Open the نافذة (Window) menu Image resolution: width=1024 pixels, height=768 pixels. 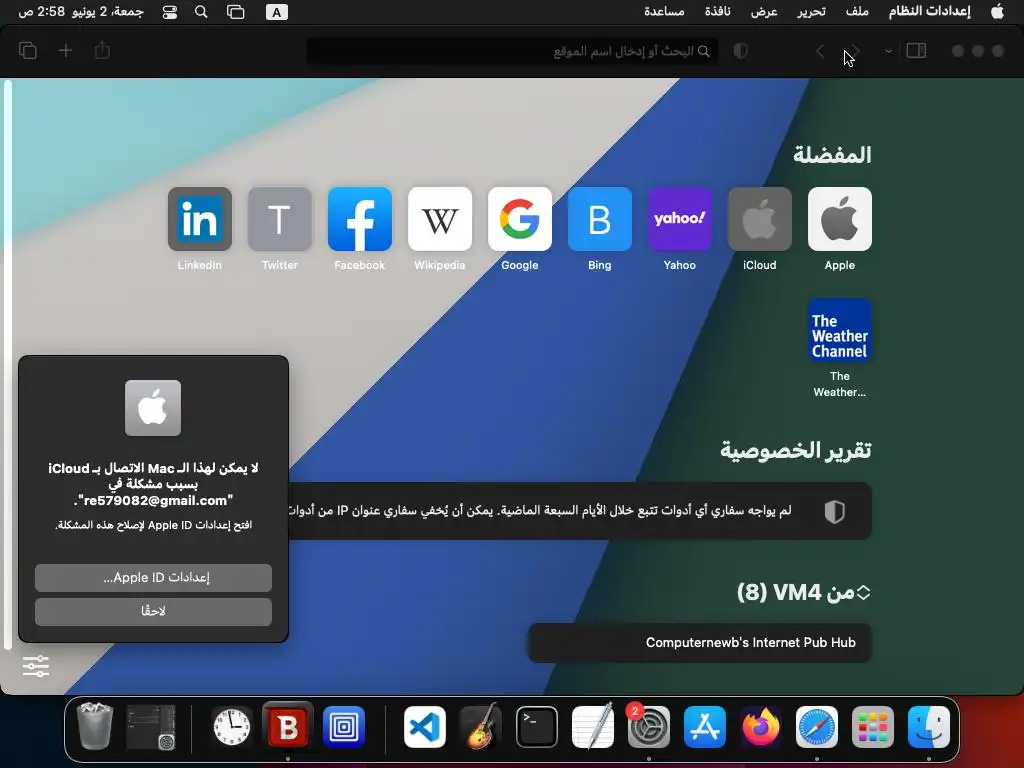[x=717, y=12]
